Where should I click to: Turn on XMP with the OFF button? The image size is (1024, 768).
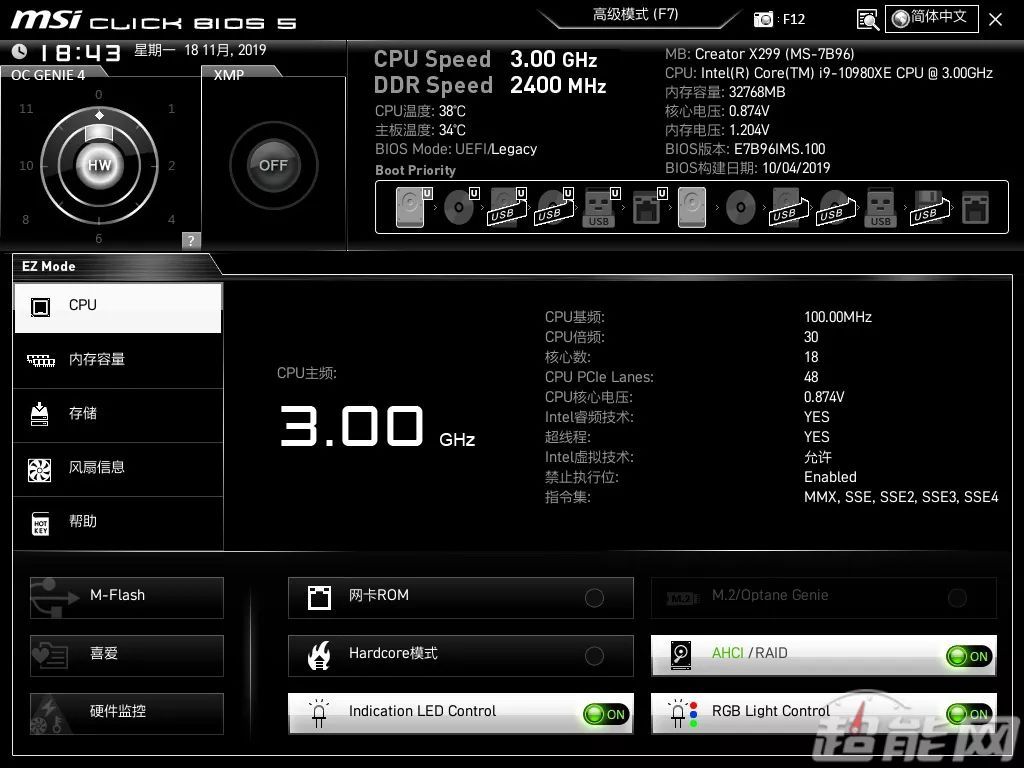click(273, 165)
